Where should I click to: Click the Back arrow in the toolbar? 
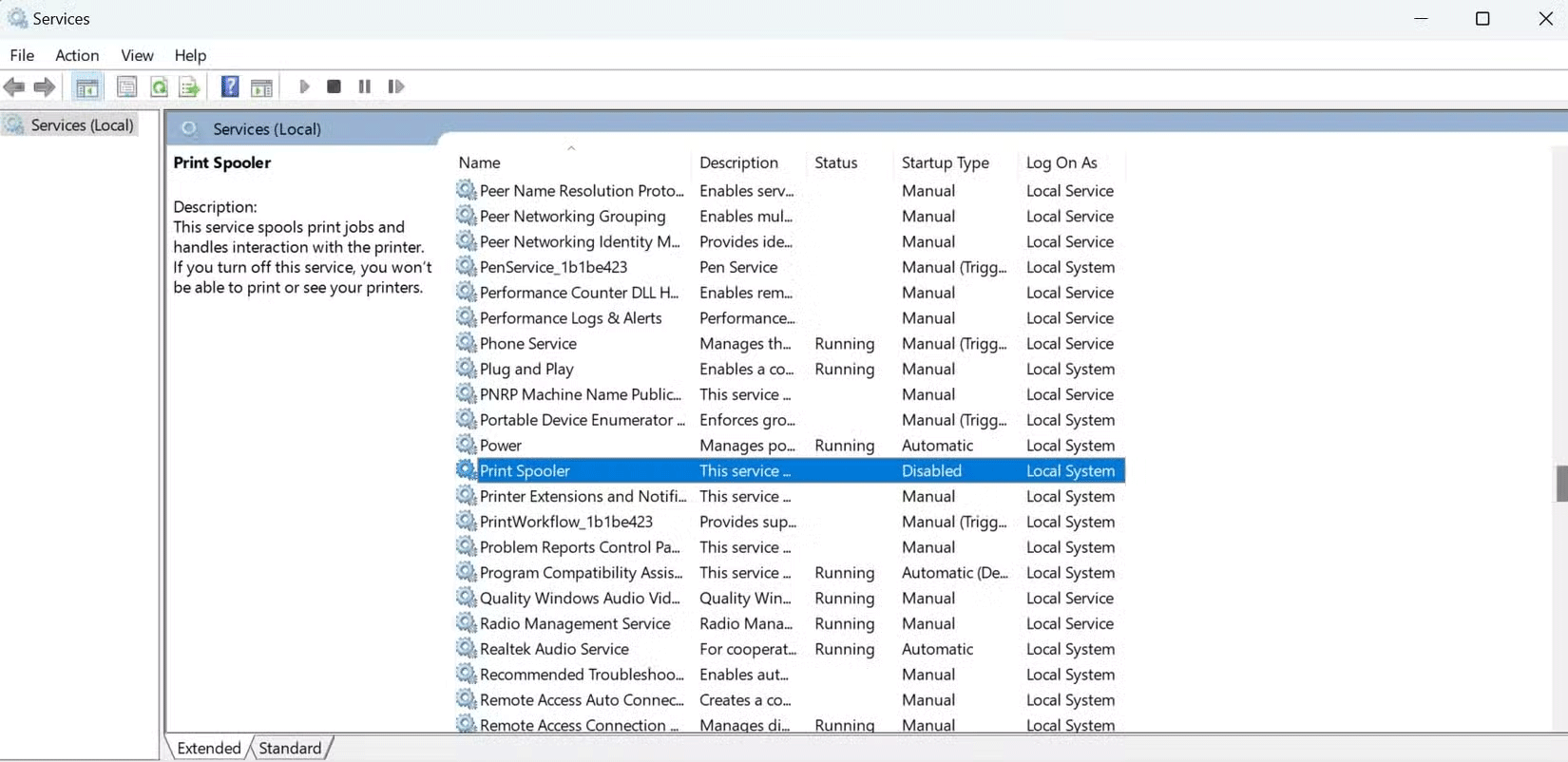14,87
